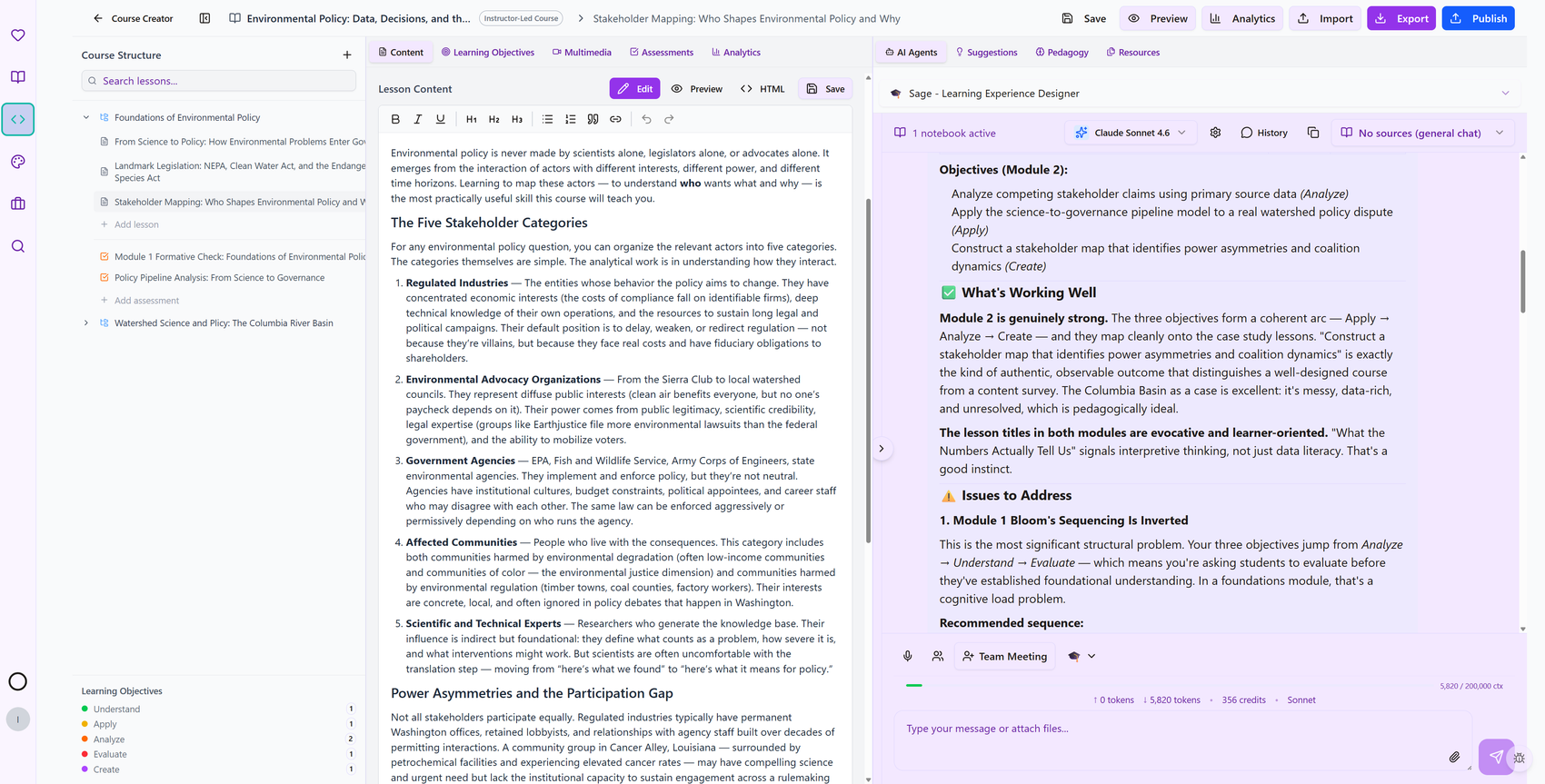Expand Watershed Science module in tree
This screenshot has width=1545, height=784.
(x=86, y=323)
